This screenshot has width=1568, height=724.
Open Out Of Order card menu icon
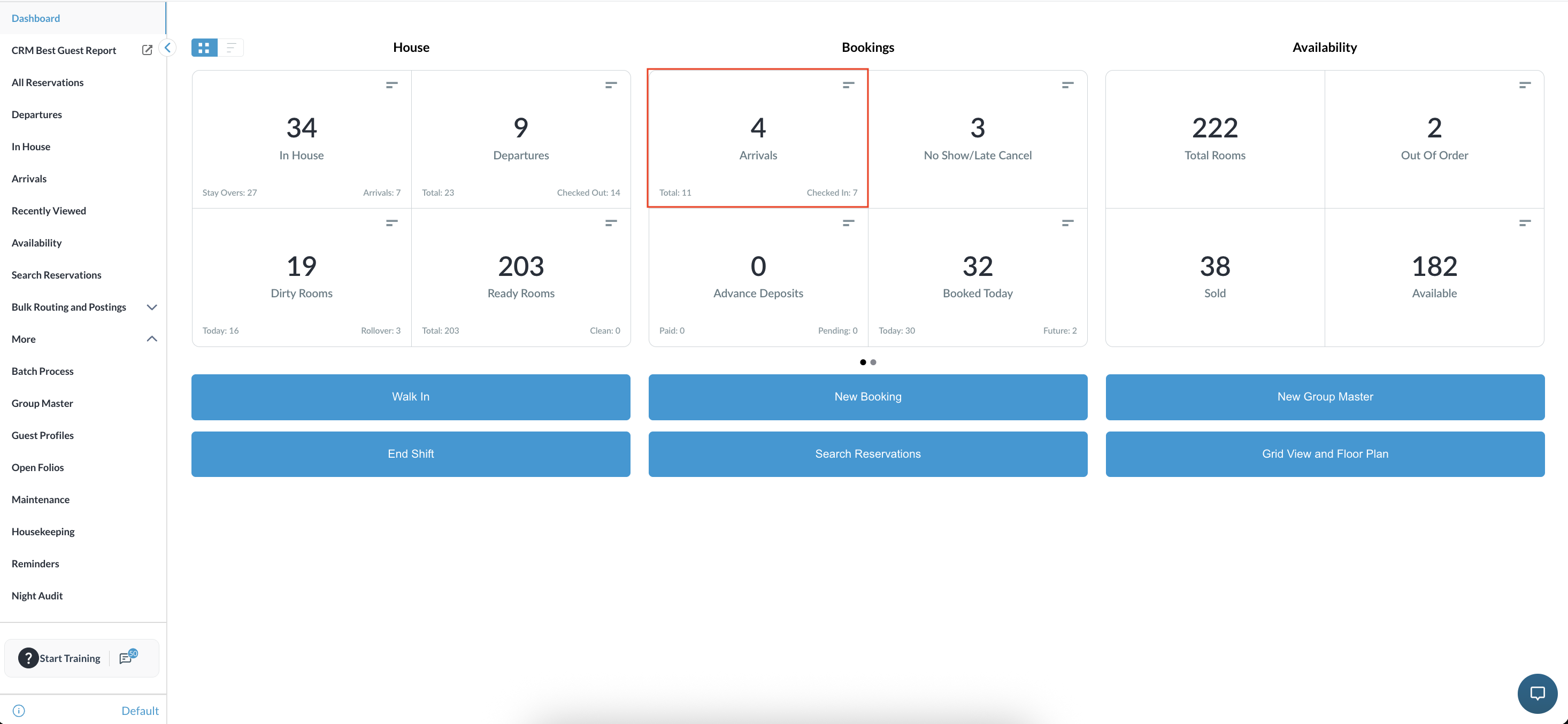click(1525, 85)
